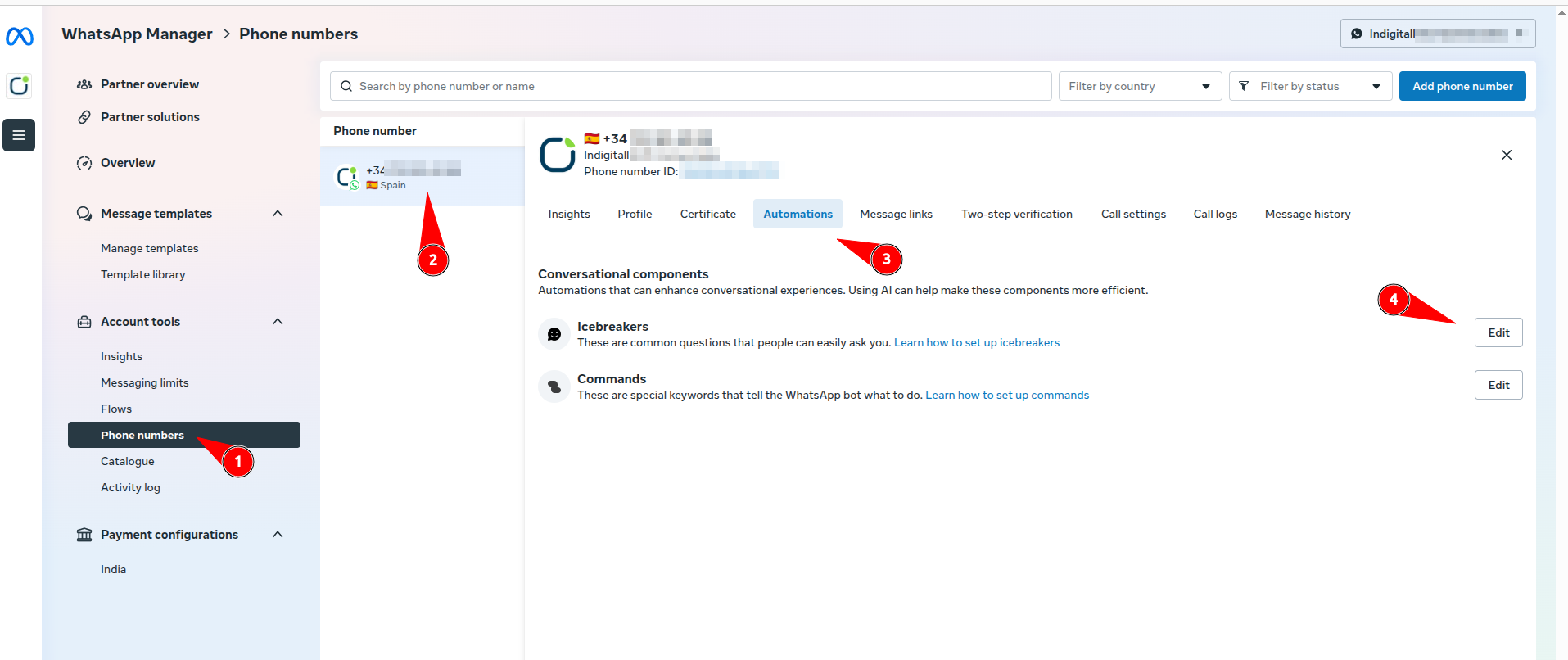
Task: Click the filter funnel icon
Action: pos(1244,86)
